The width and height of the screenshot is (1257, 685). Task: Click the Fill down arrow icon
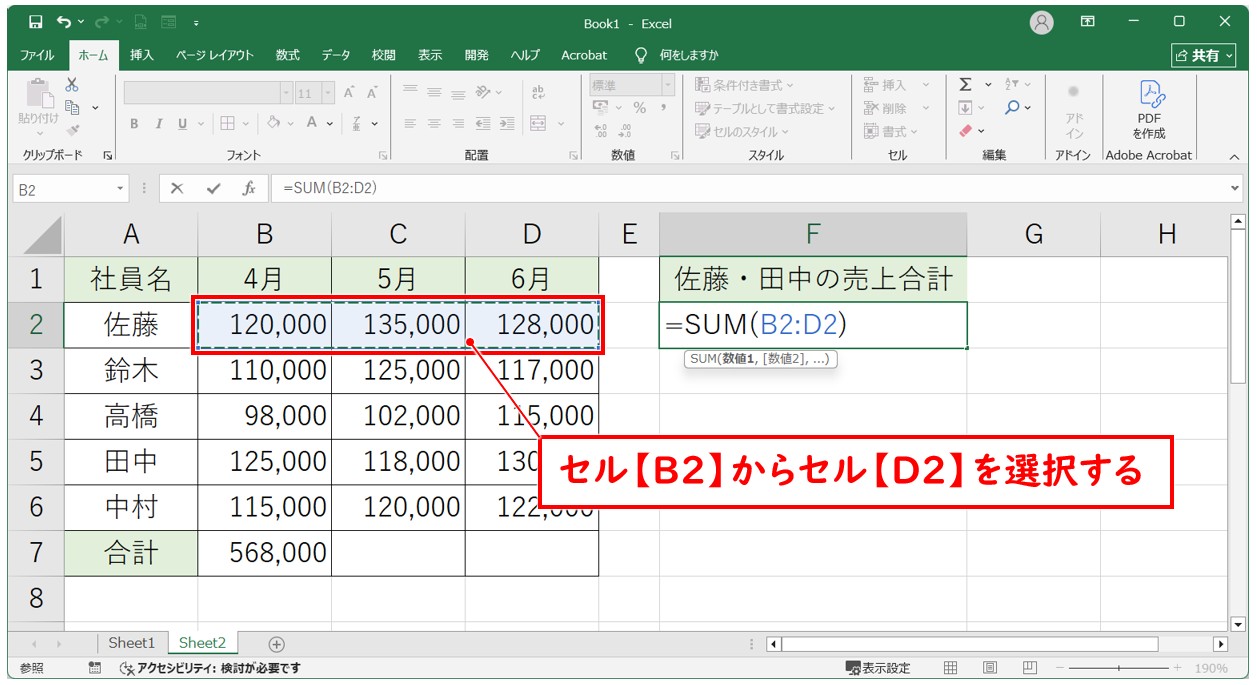tap(965, 108)
